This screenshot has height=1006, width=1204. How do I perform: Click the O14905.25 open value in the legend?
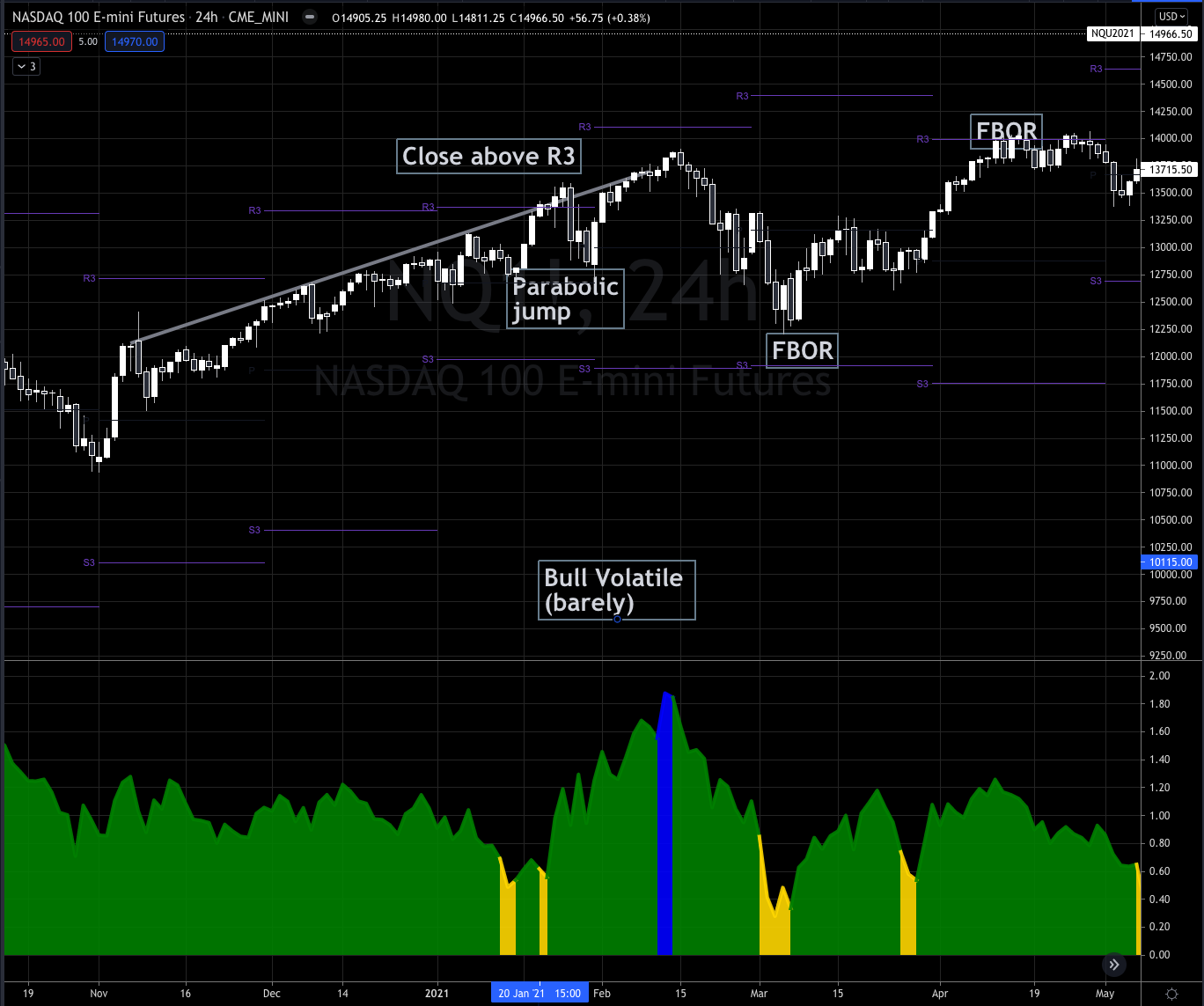(360, 17)
